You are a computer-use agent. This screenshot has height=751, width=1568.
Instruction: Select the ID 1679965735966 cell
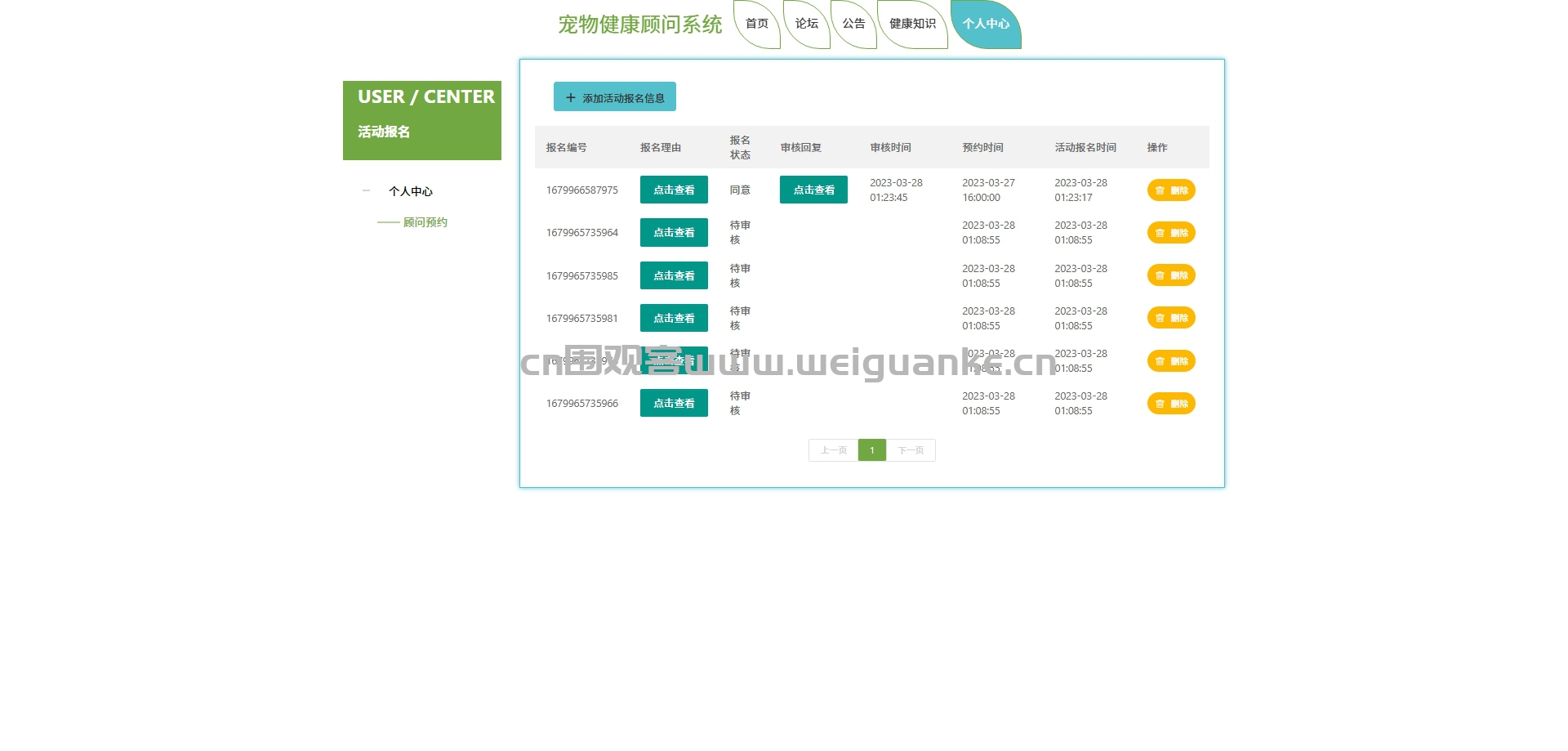click(x=582, y=404)
